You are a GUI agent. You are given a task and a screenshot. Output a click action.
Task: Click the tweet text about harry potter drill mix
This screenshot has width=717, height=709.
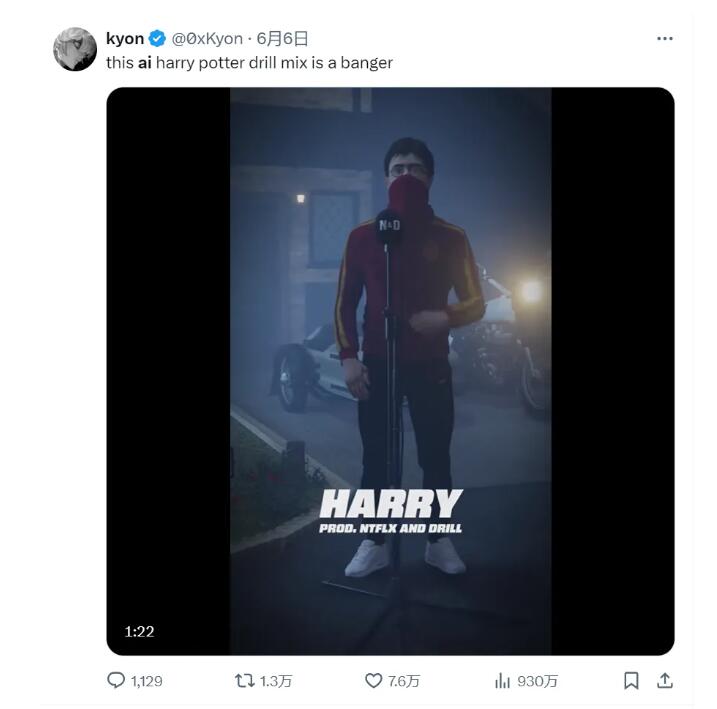249,63
